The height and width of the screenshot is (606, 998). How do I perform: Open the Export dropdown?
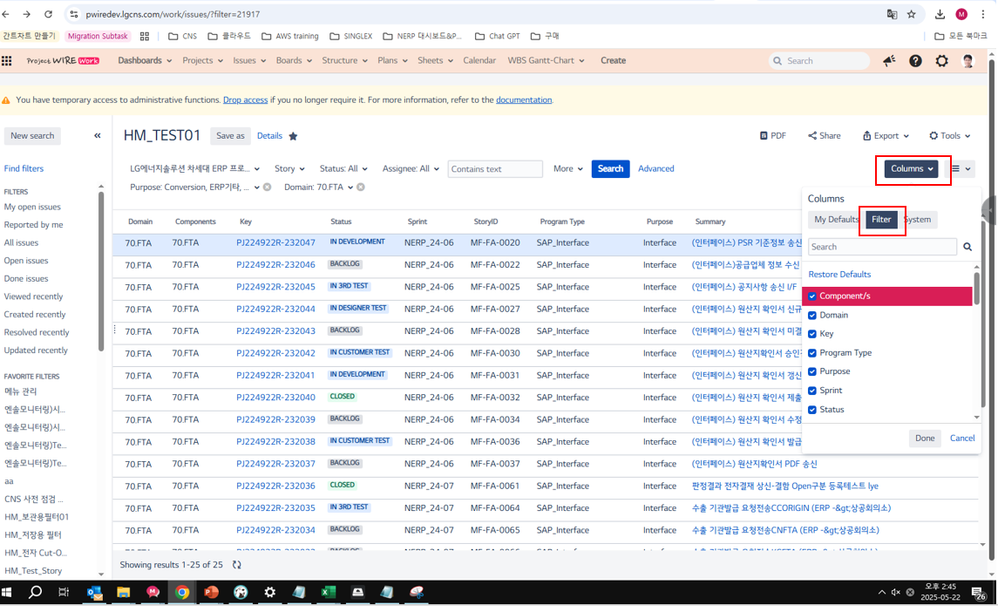click(x=885, y=136)
